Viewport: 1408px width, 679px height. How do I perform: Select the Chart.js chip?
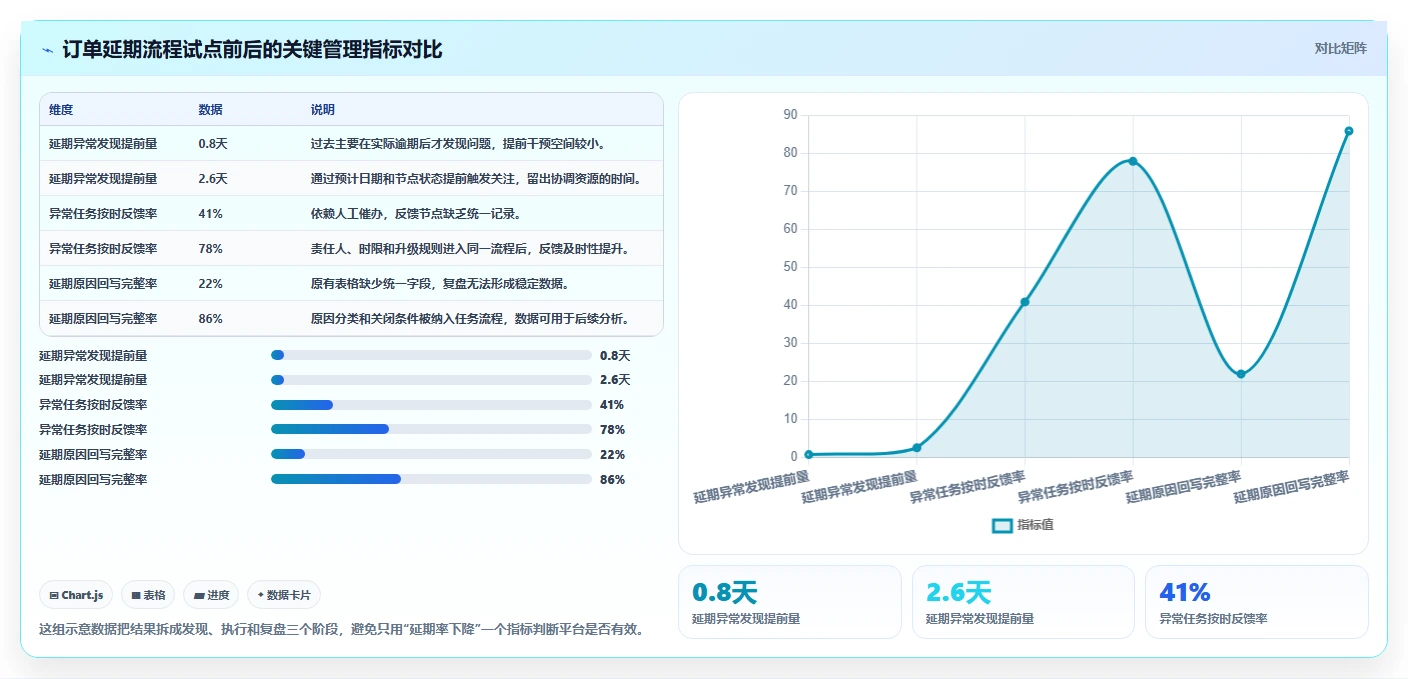coord(77,595)
